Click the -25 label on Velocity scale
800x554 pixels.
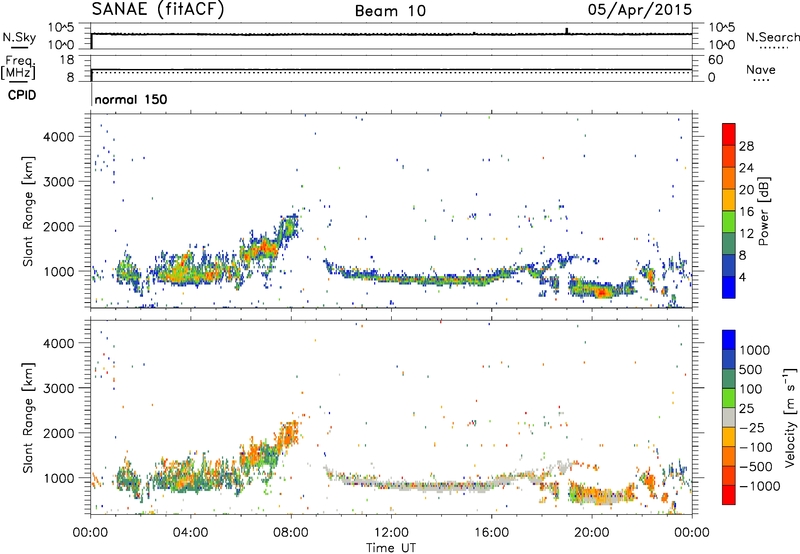point(752,427)
